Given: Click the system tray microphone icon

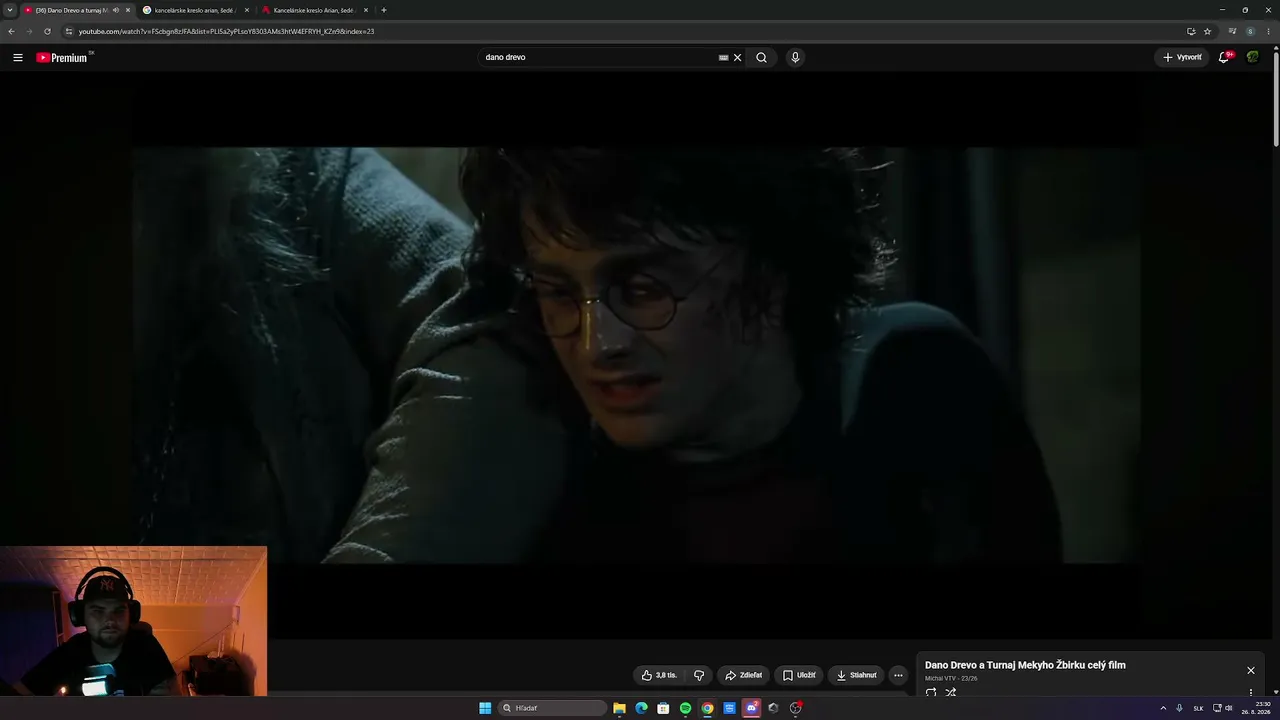Looking at the screenshot, I should pyautogui.click(x=1179, y=708).
